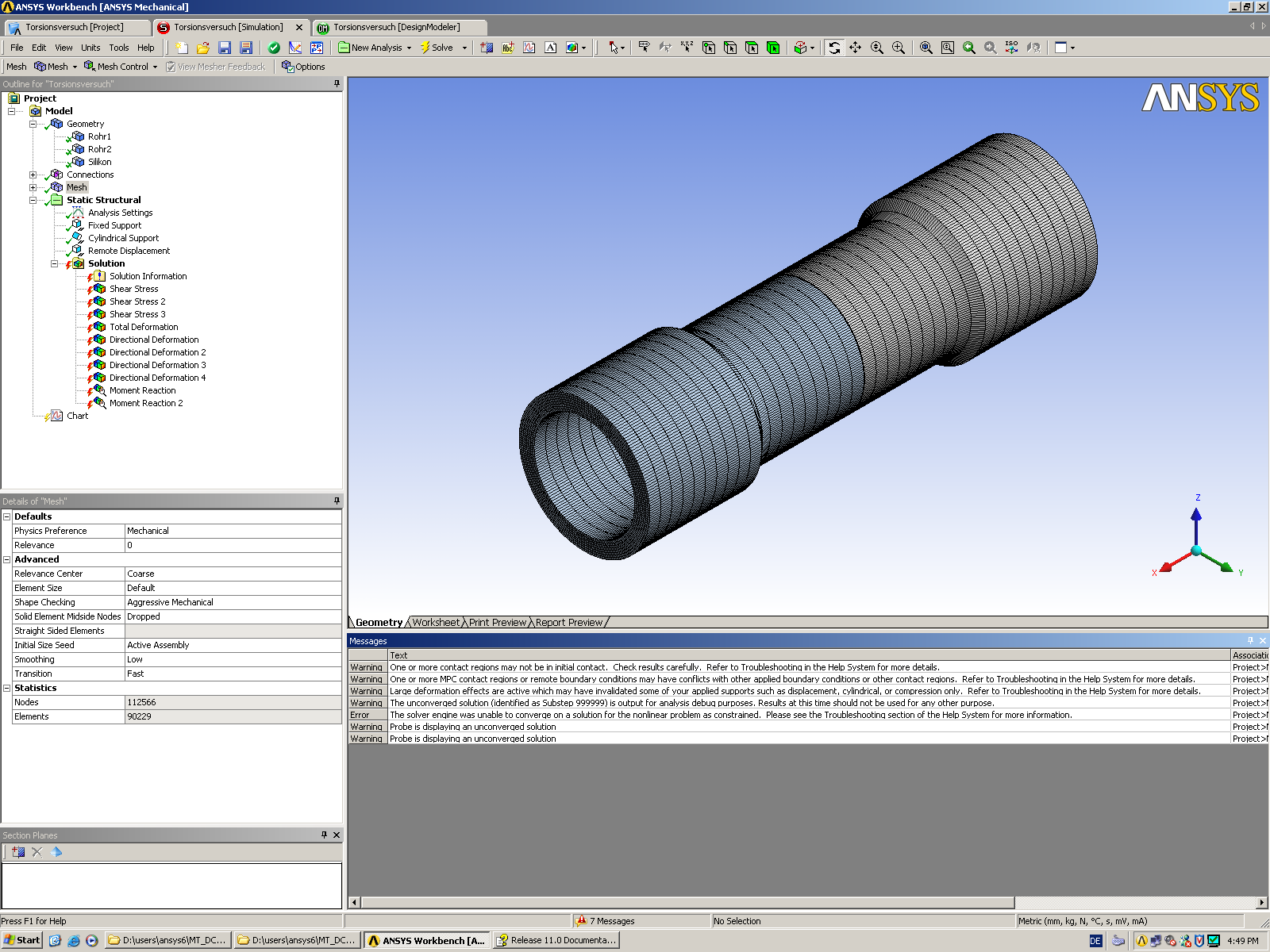Toggle the Vertex selection filter

point(709,48)
